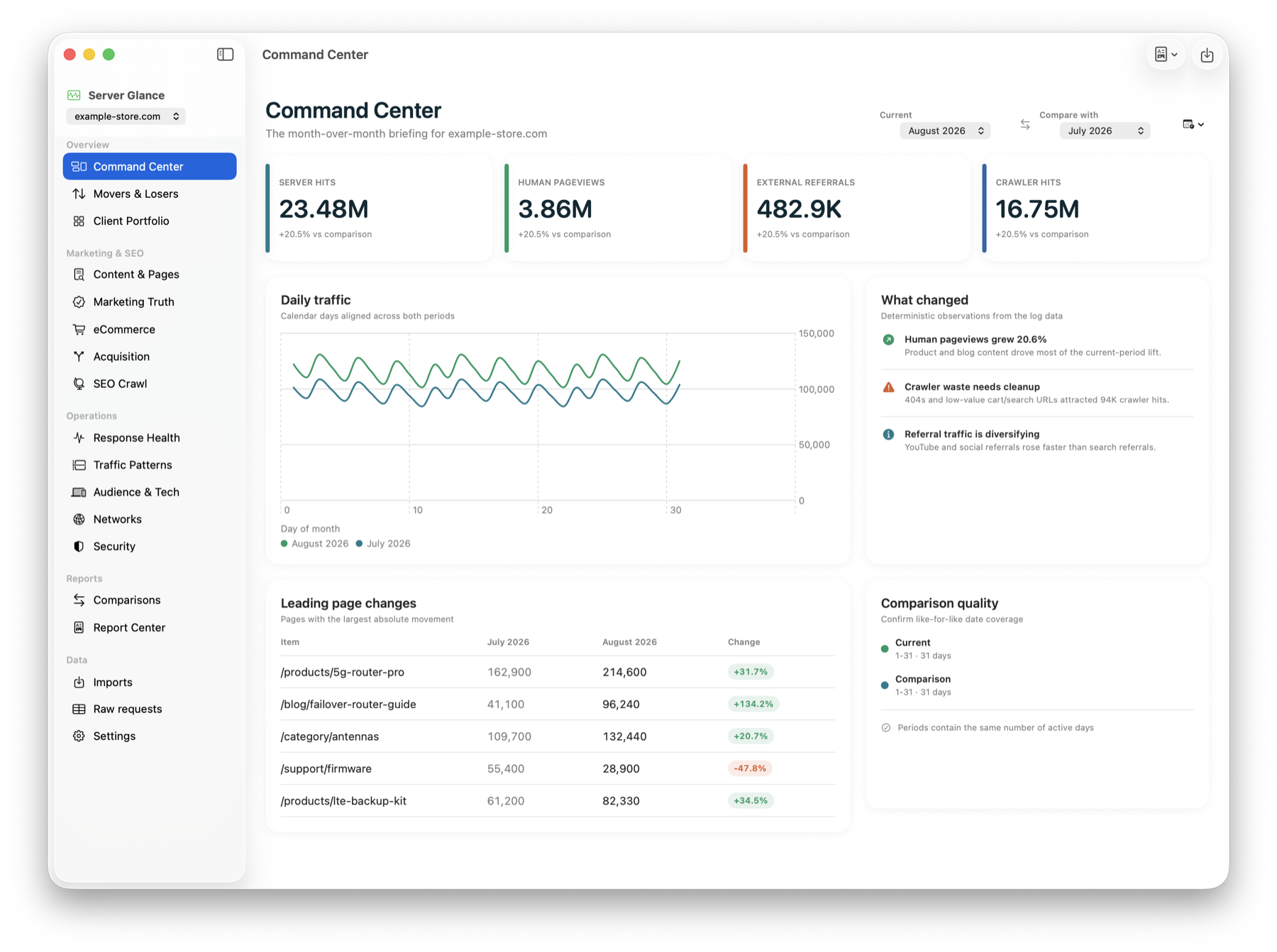Click the -47.8% change badge
1277x952 pixels.
(750, 768)
